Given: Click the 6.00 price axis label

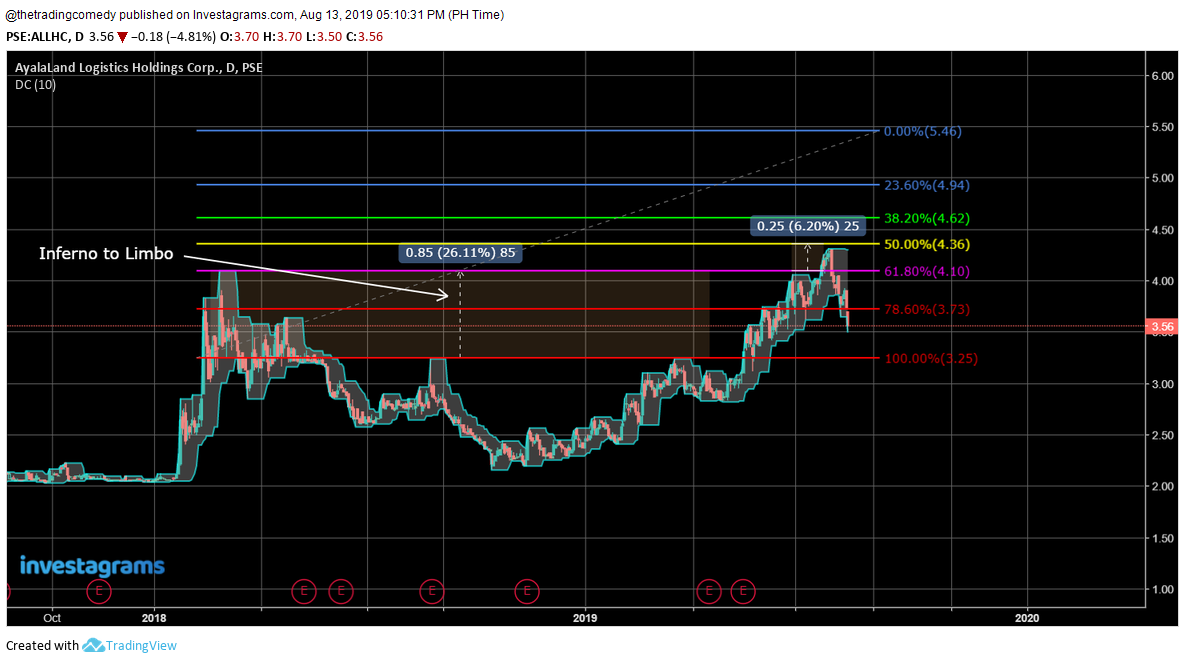Looking at the screenshot, I should pos(1163,76).
